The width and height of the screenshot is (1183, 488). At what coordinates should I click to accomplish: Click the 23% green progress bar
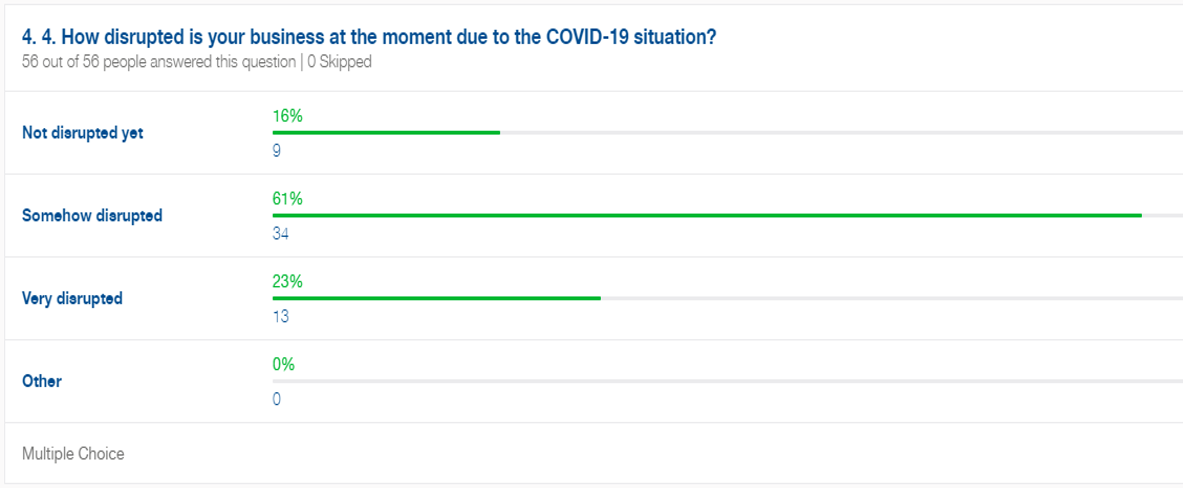(x=436, y=299)
